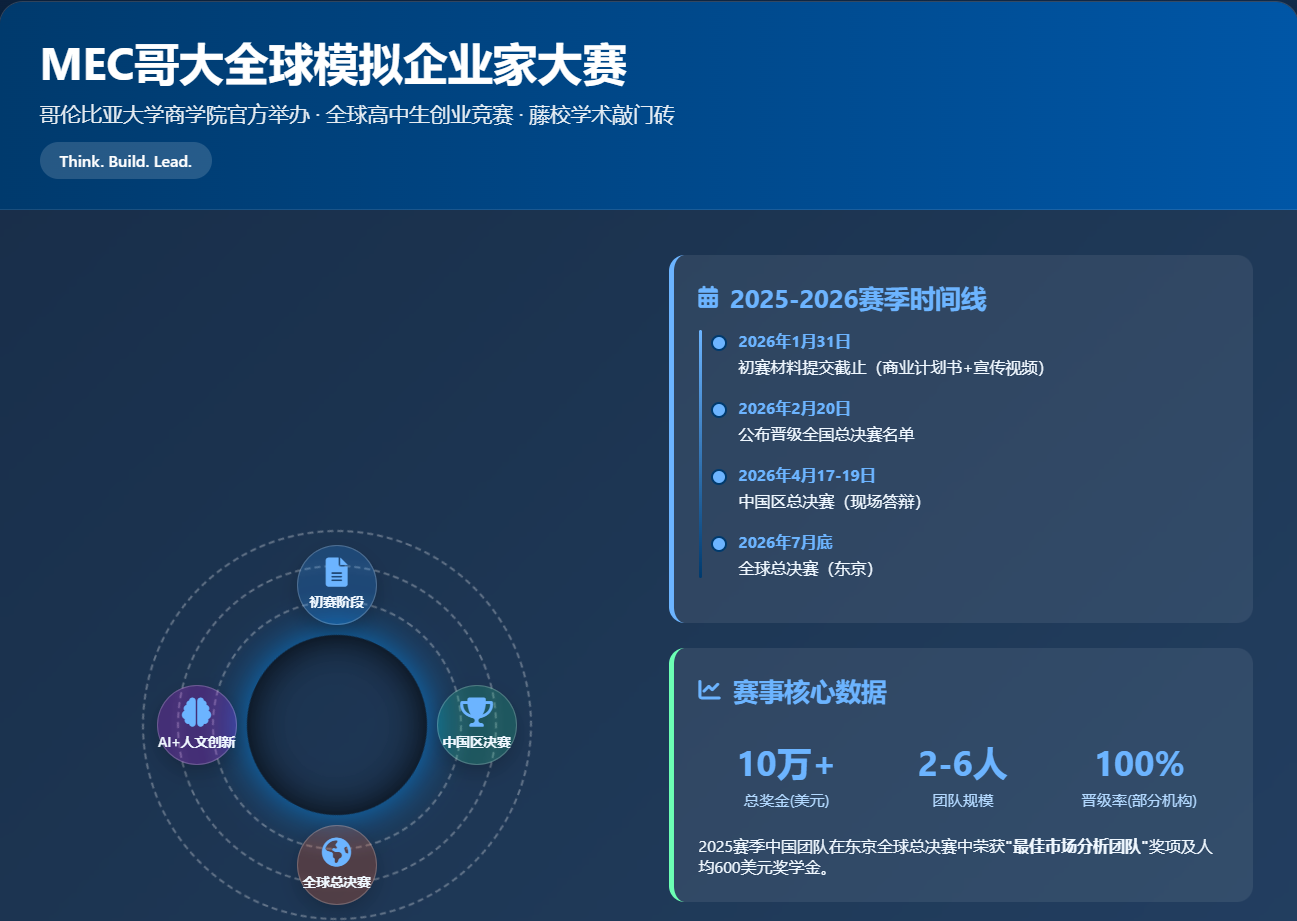Select the brain icon for AI+人文创新
The height and width of the screenshot is (921, 1297).
click(x=197, y=712)
